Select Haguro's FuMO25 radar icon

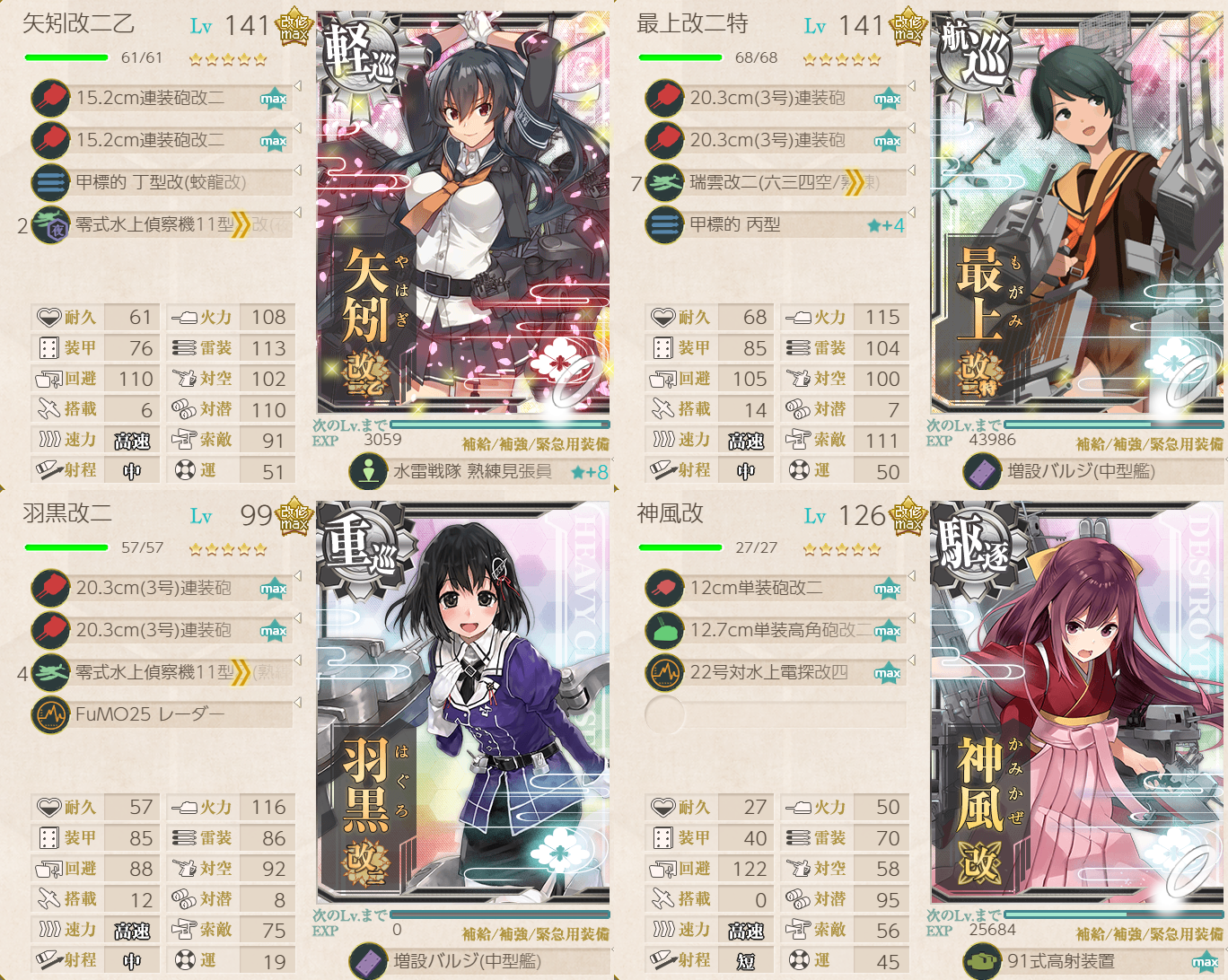[51, 714]
